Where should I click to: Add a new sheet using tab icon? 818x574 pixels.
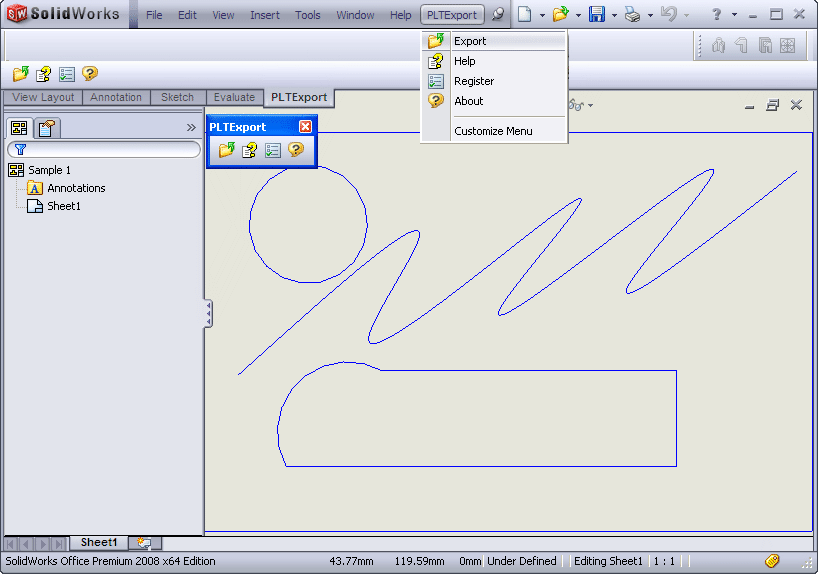pos(144,543)
